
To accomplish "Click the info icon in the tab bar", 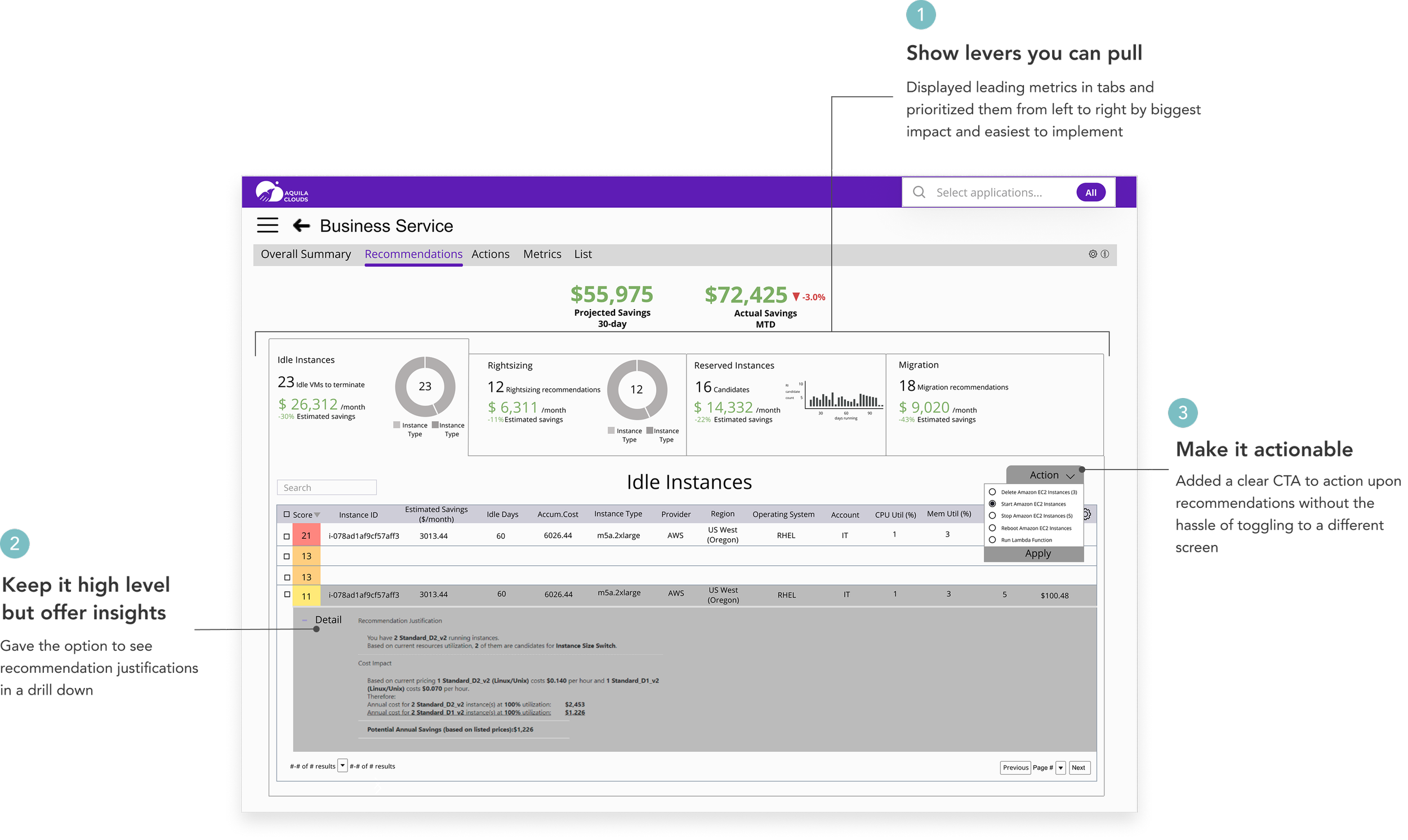I will click(x=1104, y=254).
